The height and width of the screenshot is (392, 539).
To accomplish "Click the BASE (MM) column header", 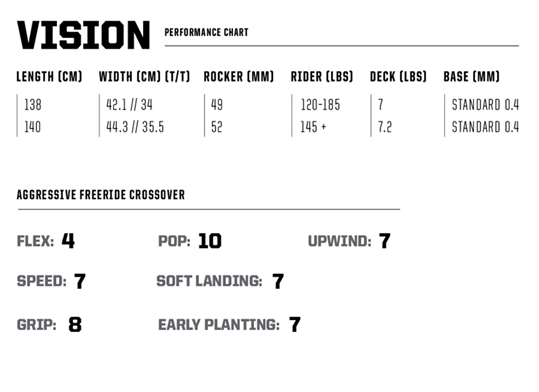I will point(471,76).
